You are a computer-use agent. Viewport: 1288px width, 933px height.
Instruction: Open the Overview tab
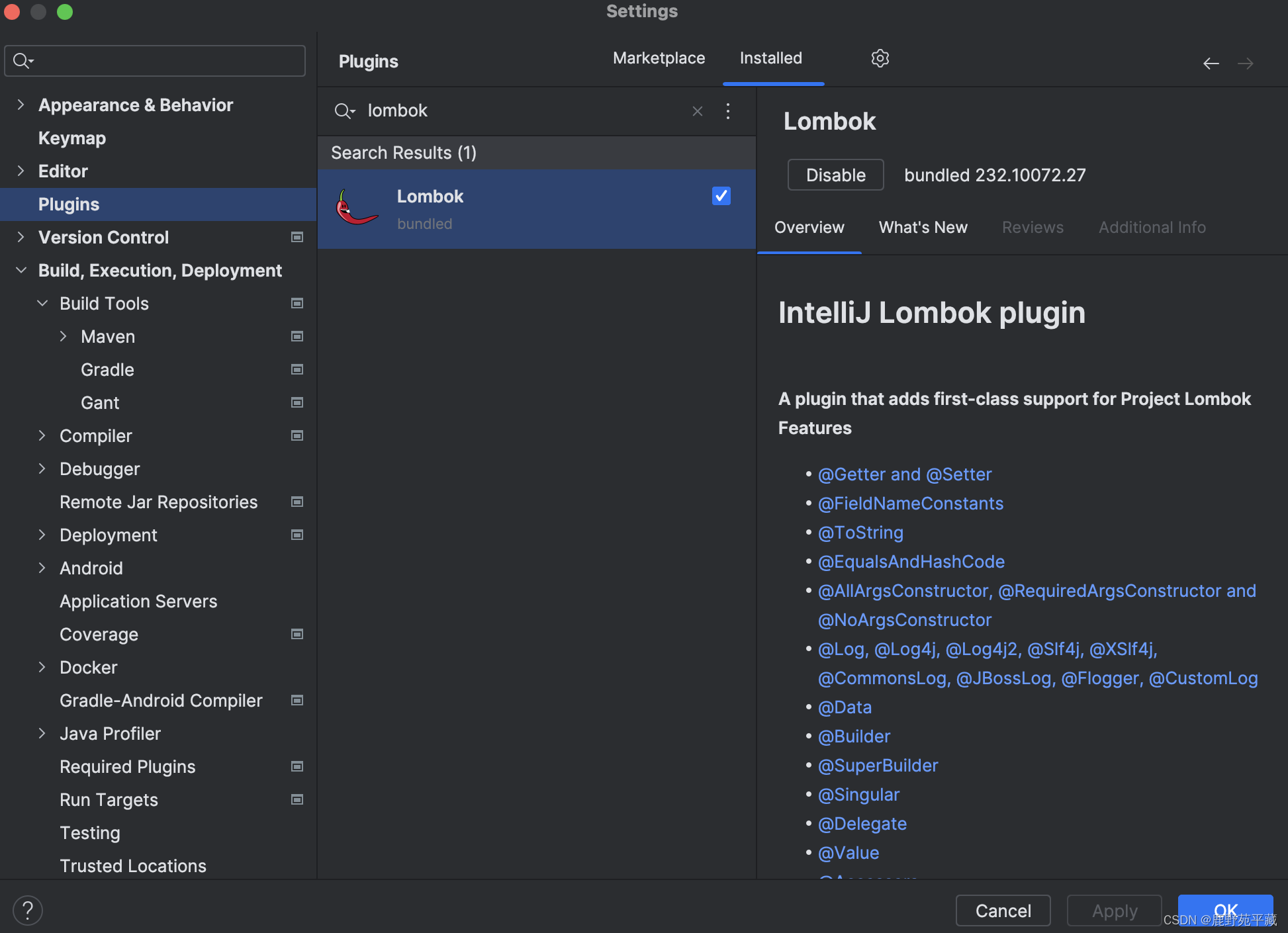tap(809, 228)
